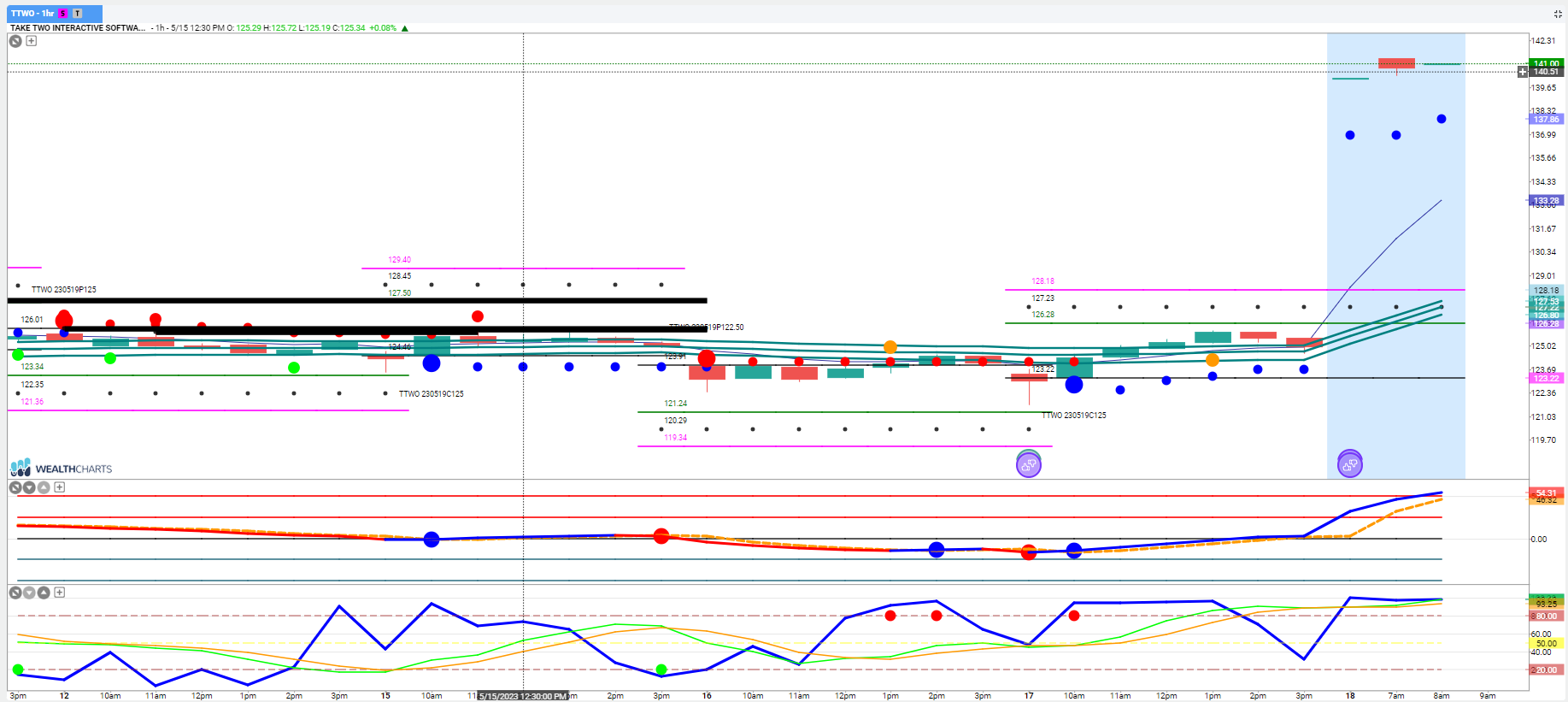1568x702 pixels.
Task: Click the WealthCharts logo
Action: [x=62, y=468]
